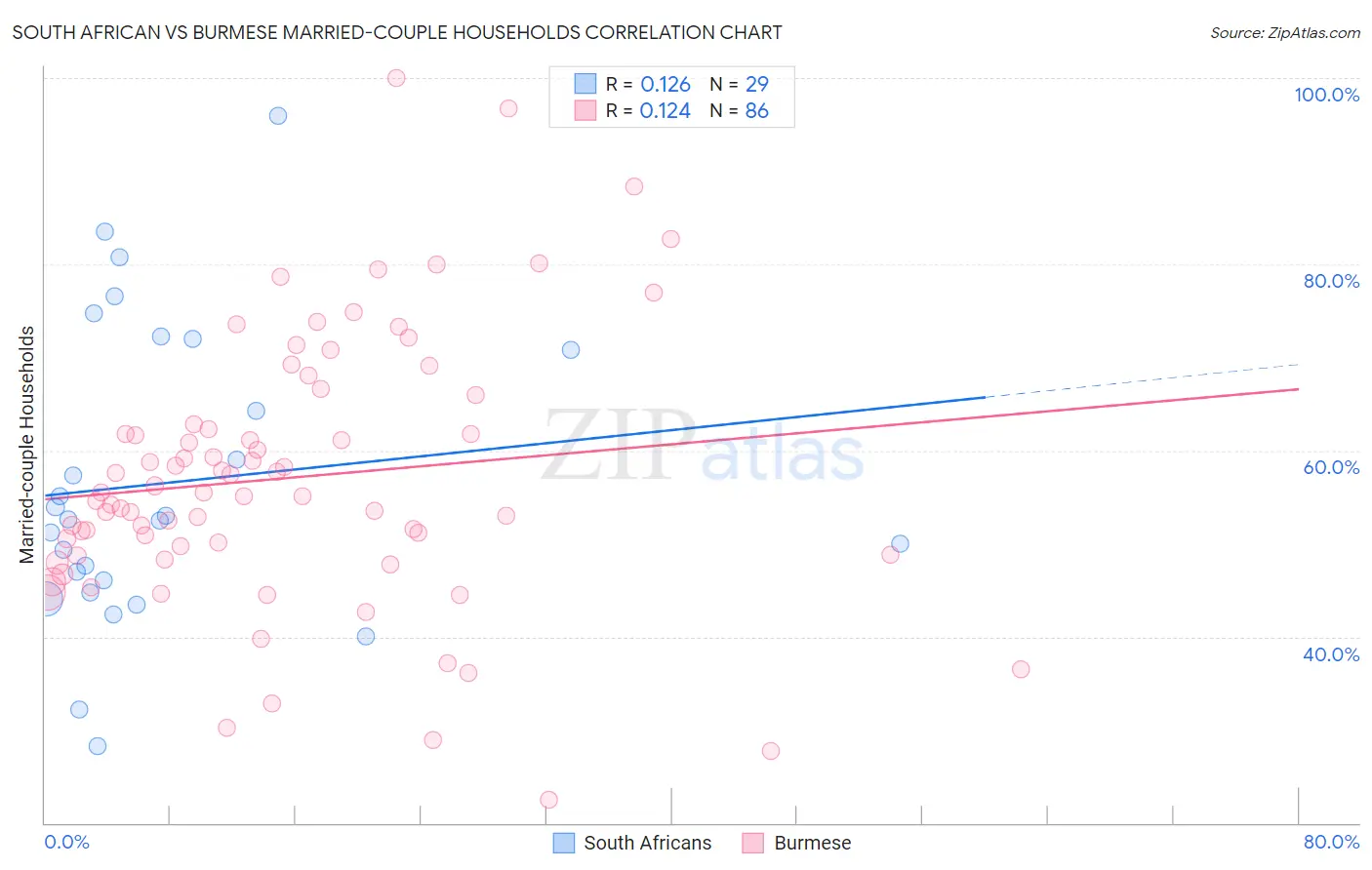Image resolution: width=1372 pixels, height=870 pixels.
Task: Click the 0.0% x-axis label
Action: (x=66, y=842)
